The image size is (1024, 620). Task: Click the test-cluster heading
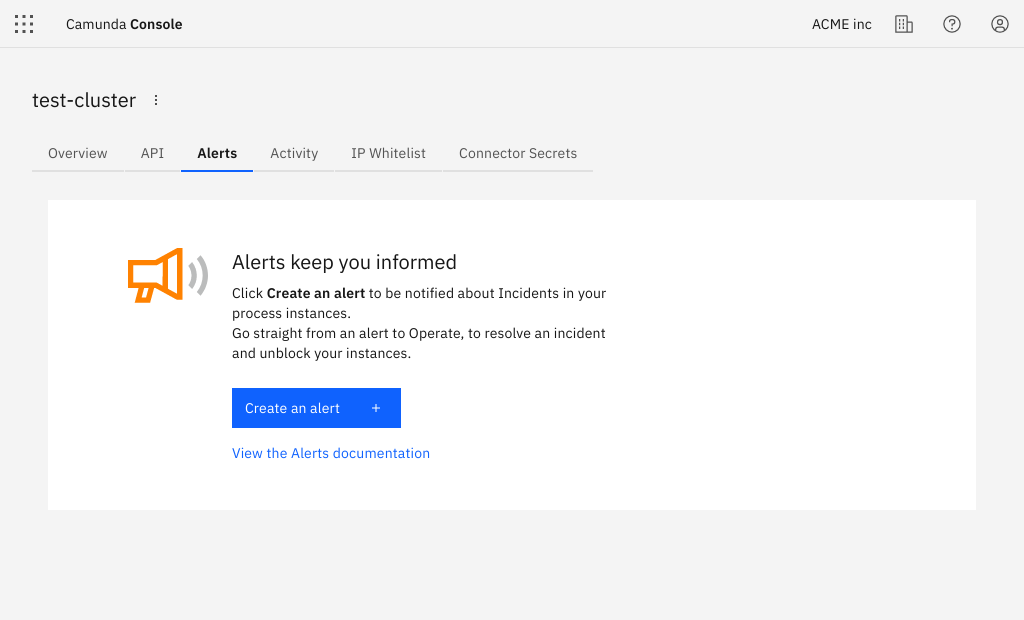pos(84,100)
